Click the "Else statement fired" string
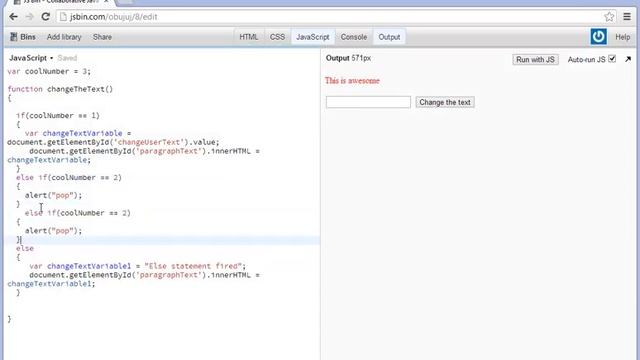This screenshot has height=360, width=640. click(193, 266)
